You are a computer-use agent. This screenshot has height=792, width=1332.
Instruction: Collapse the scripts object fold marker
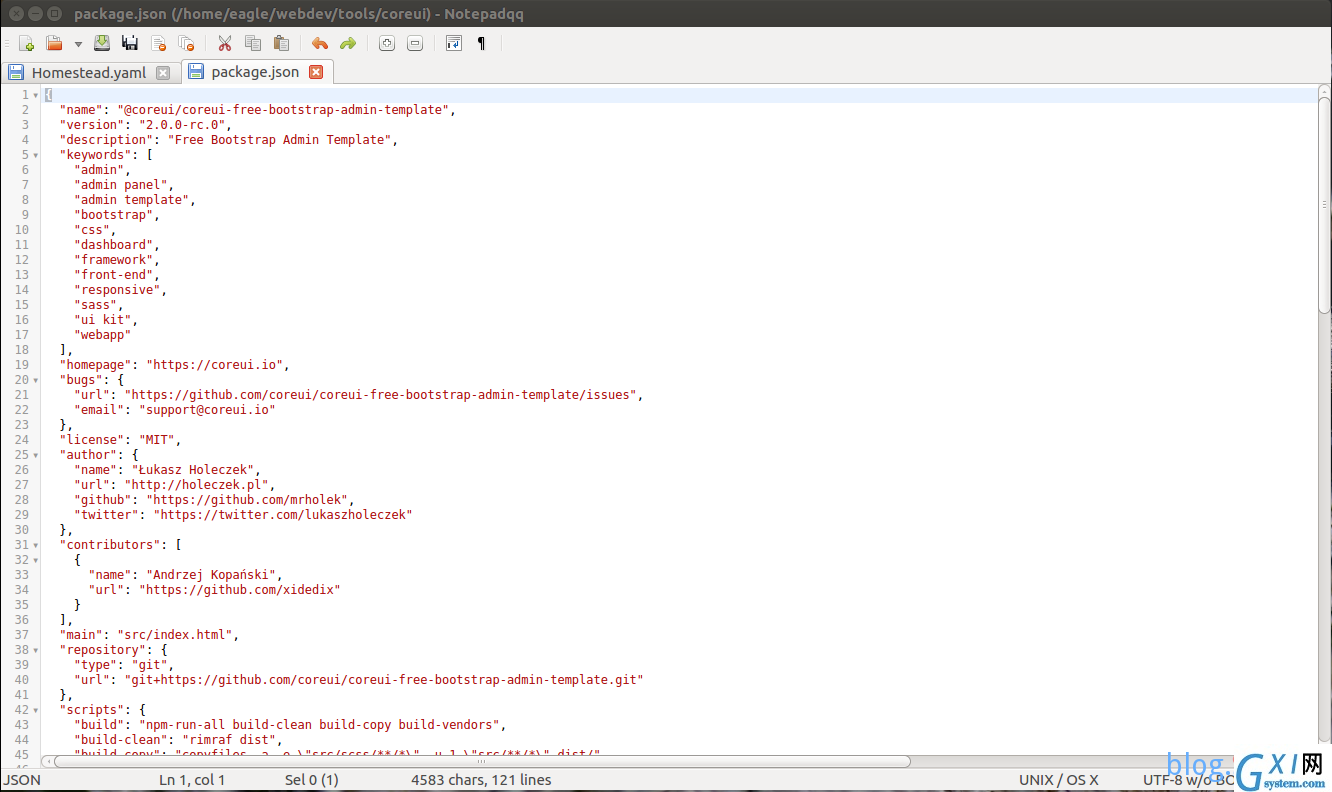point(36,710)
